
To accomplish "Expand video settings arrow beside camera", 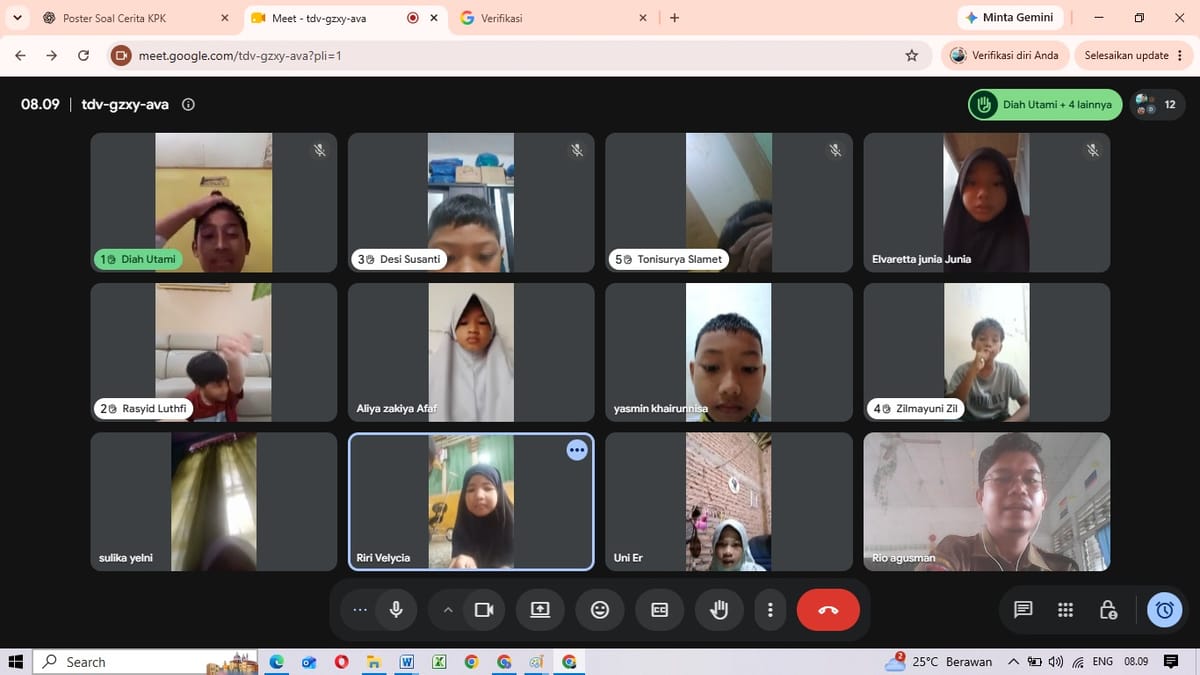I will [x=448, y=609].
